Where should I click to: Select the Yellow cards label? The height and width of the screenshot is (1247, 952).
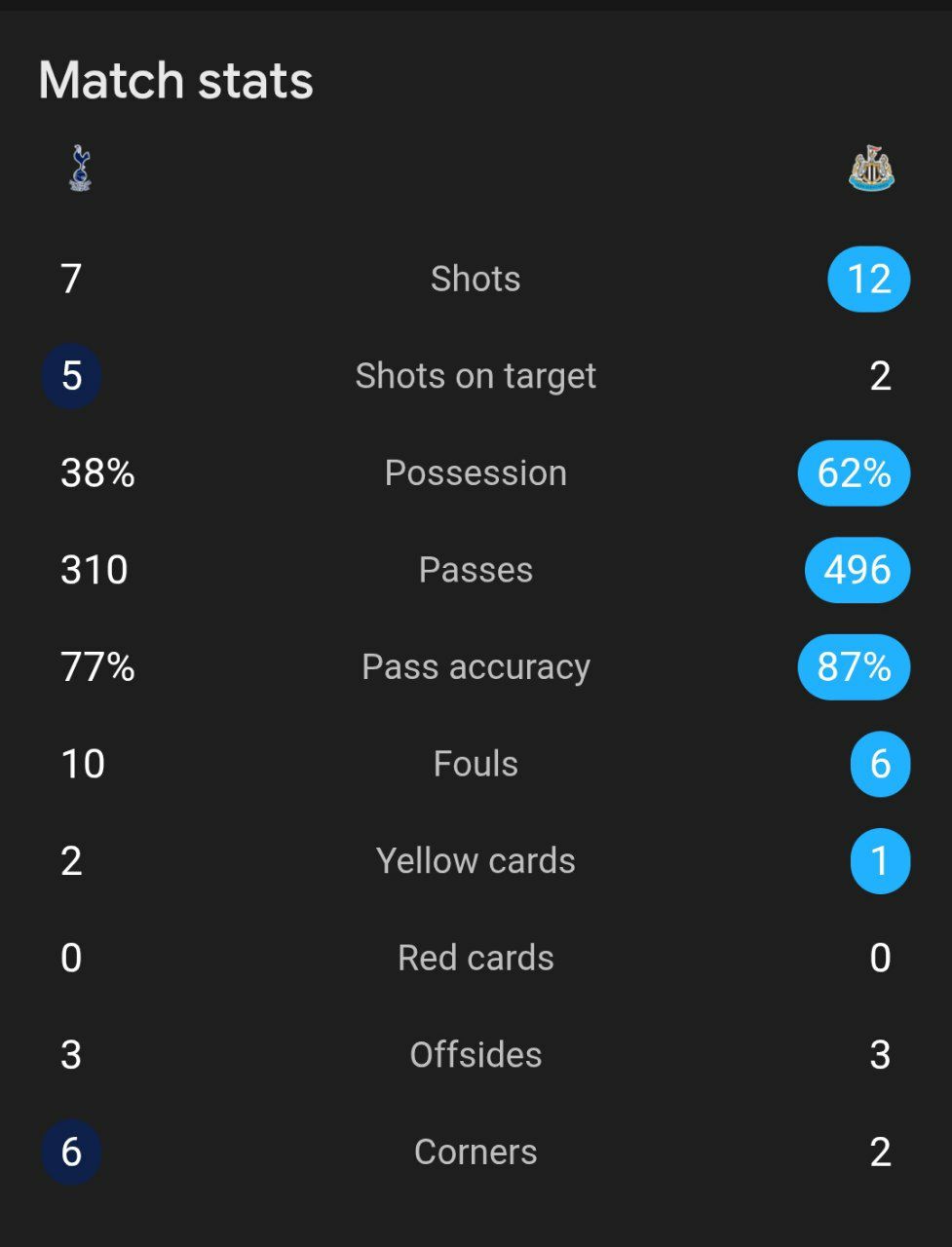tap(476, 861)
